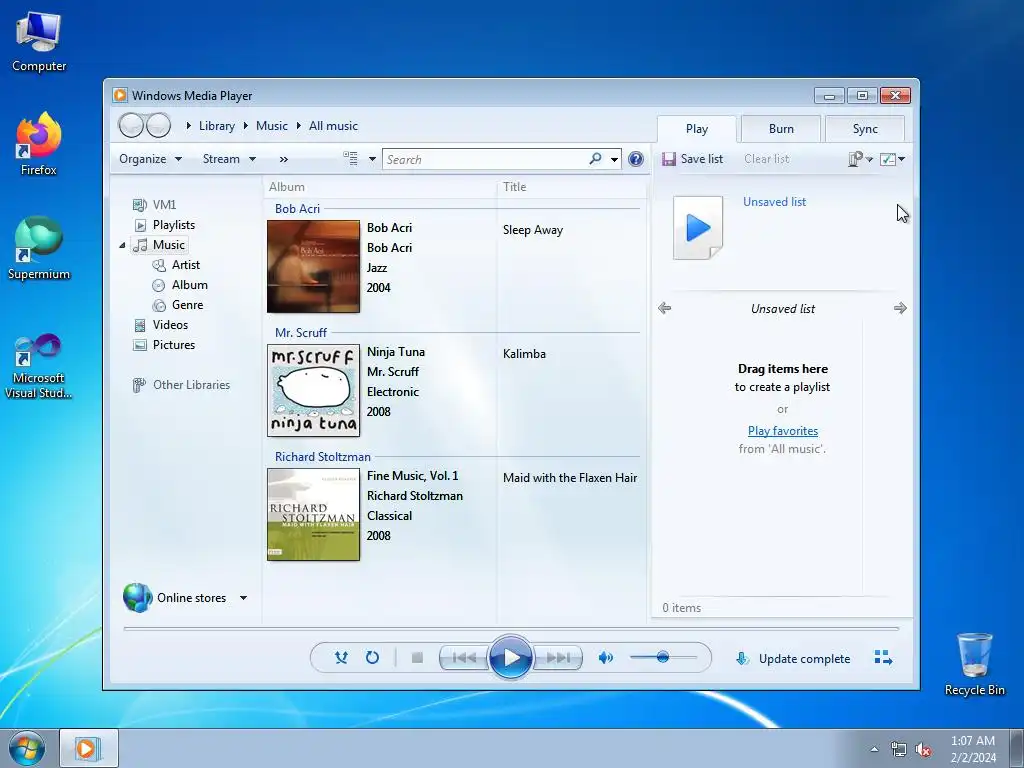The image size is (1024, 768).
Task: Select the song Sleep Away
Action: [533, 230]
